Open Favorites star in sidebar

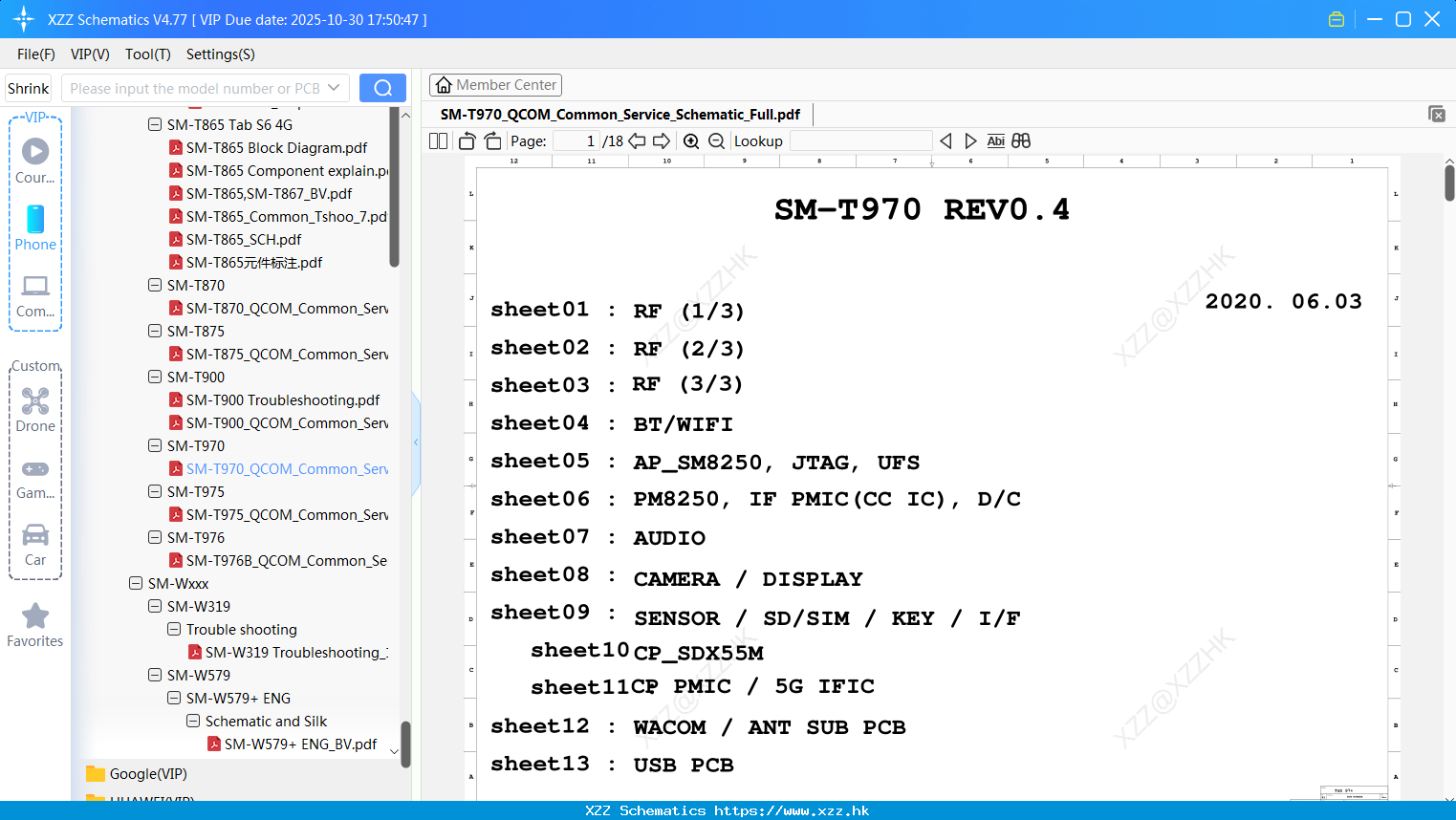pos(35,625)
